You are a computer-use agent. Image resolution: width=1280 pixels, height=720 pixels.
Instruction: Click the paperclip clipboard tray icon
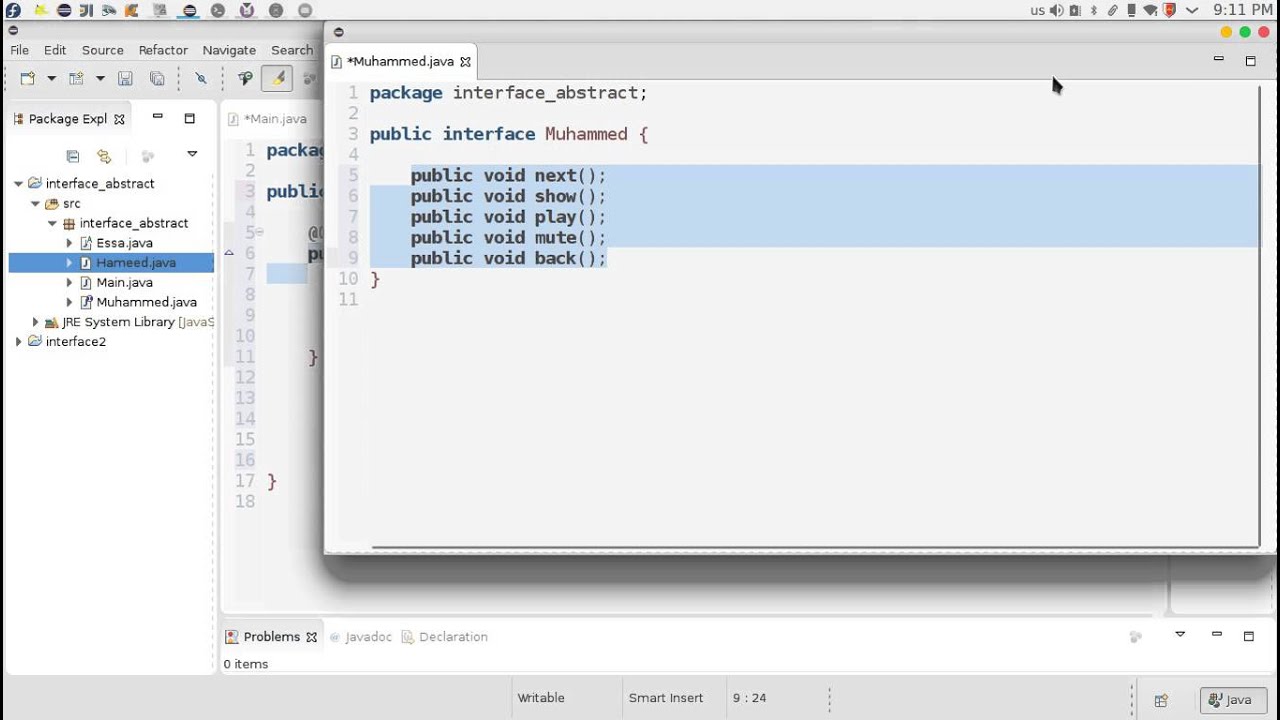click(1112, 10)
